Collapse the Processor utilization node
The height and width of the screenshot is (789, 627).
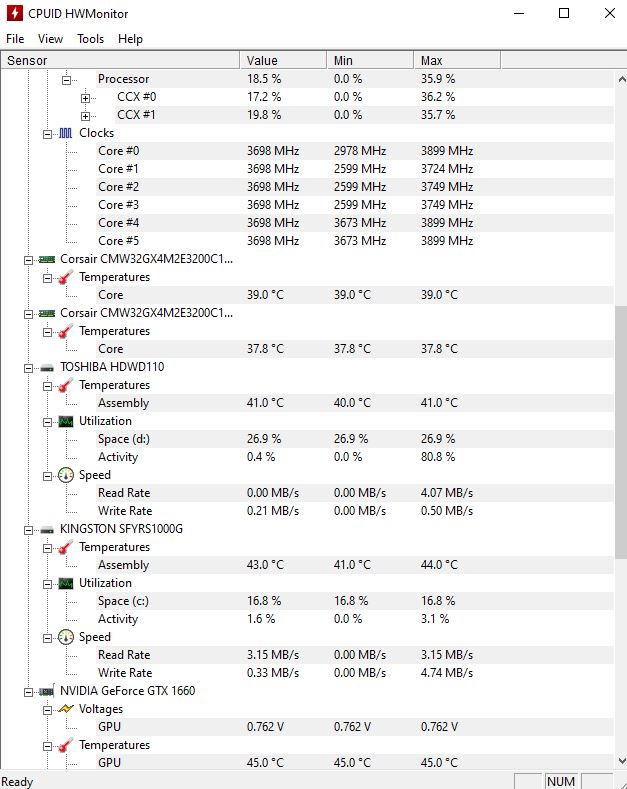(x=66, y=80)
